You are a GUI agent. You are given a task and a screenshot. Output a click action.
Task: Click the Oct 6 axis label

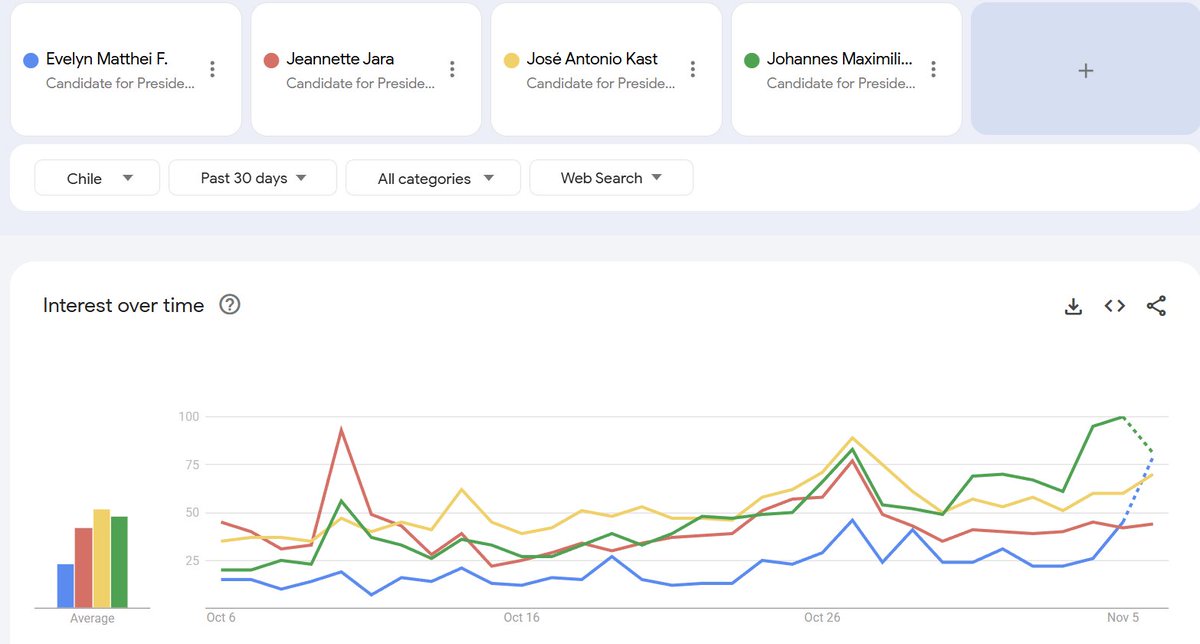click(221, 617)
